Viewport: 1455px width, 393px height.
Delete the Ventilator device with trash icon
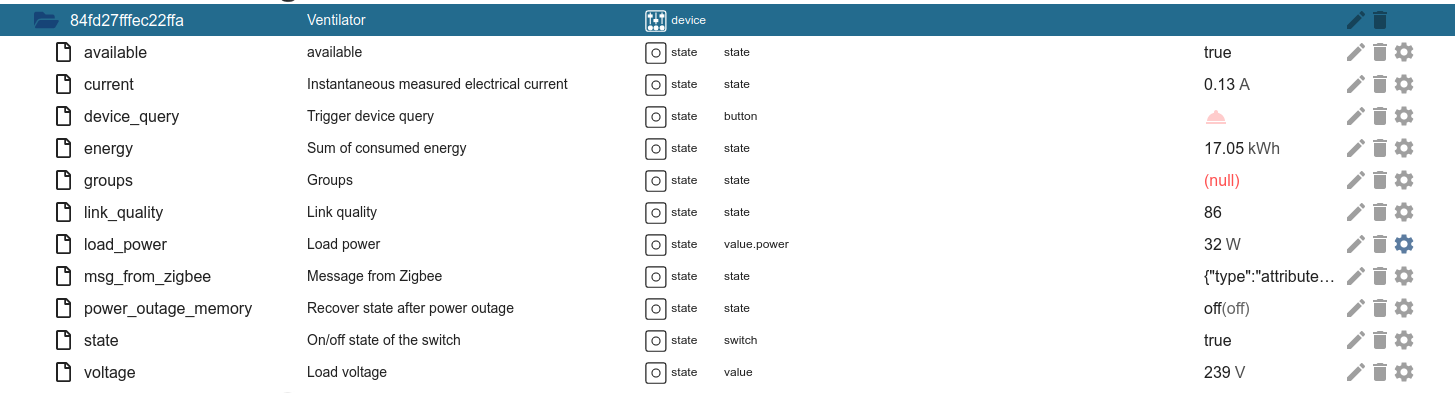tap(1380, 20)
